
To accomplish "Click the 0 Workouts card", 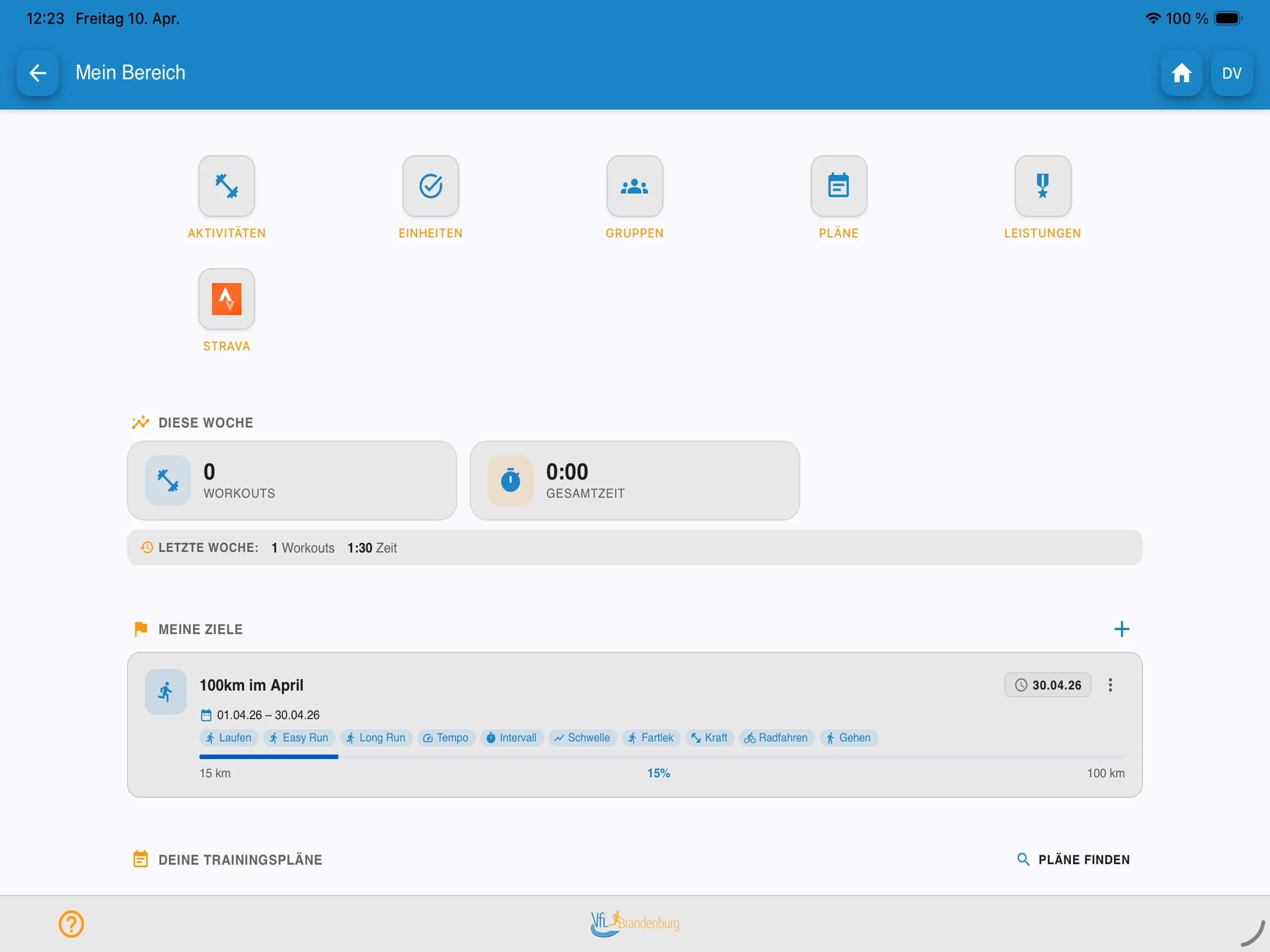I will pyautogui.click(x=292, y=480).
